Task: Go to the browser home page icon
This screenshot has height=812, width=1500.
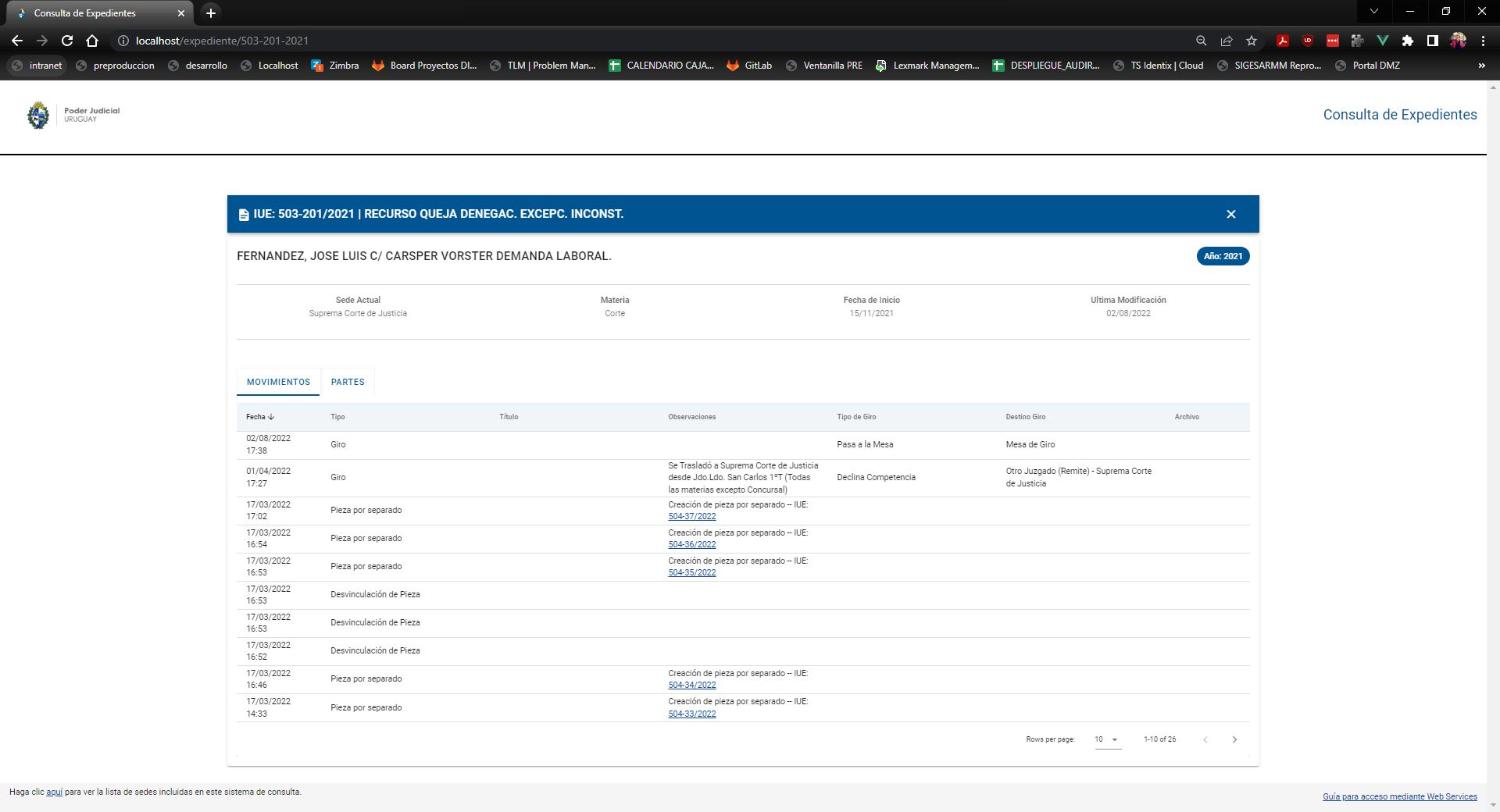Action: [x=92, y=41]
